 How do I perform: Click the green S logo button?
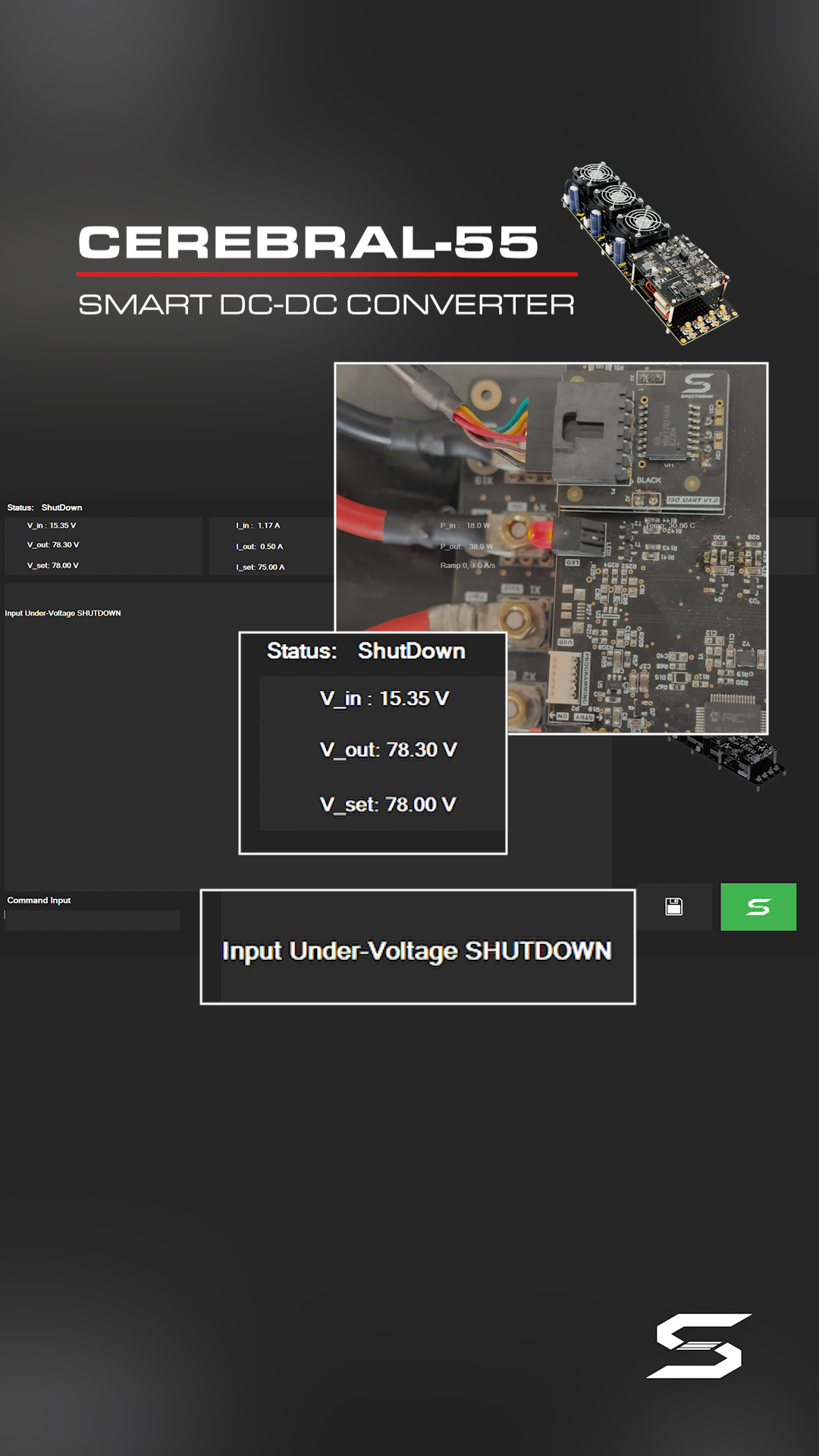pos(758,906)
